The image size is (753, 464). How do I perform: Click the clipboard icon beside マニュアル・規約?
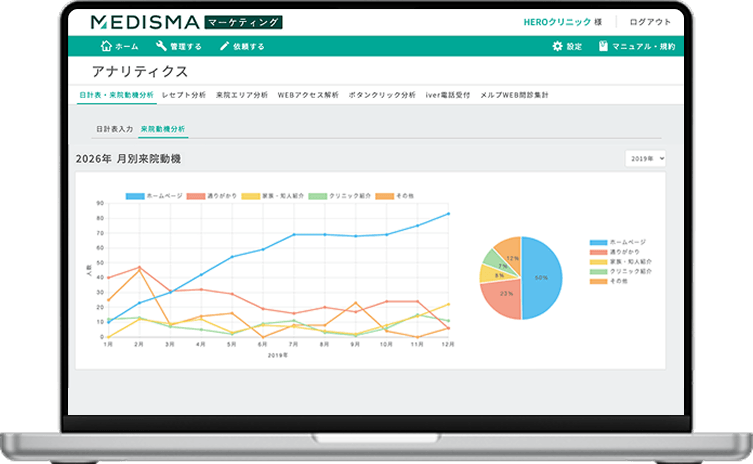(x=603, y=46)
